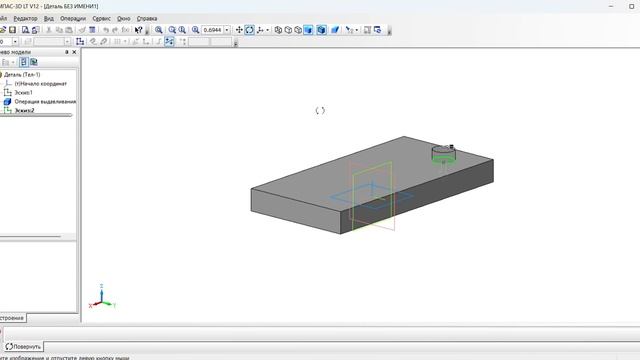The height and width of the screenshot is (360, 640).
Task: Click the zoom scale value field 0.6944
Action: (212, 30)
